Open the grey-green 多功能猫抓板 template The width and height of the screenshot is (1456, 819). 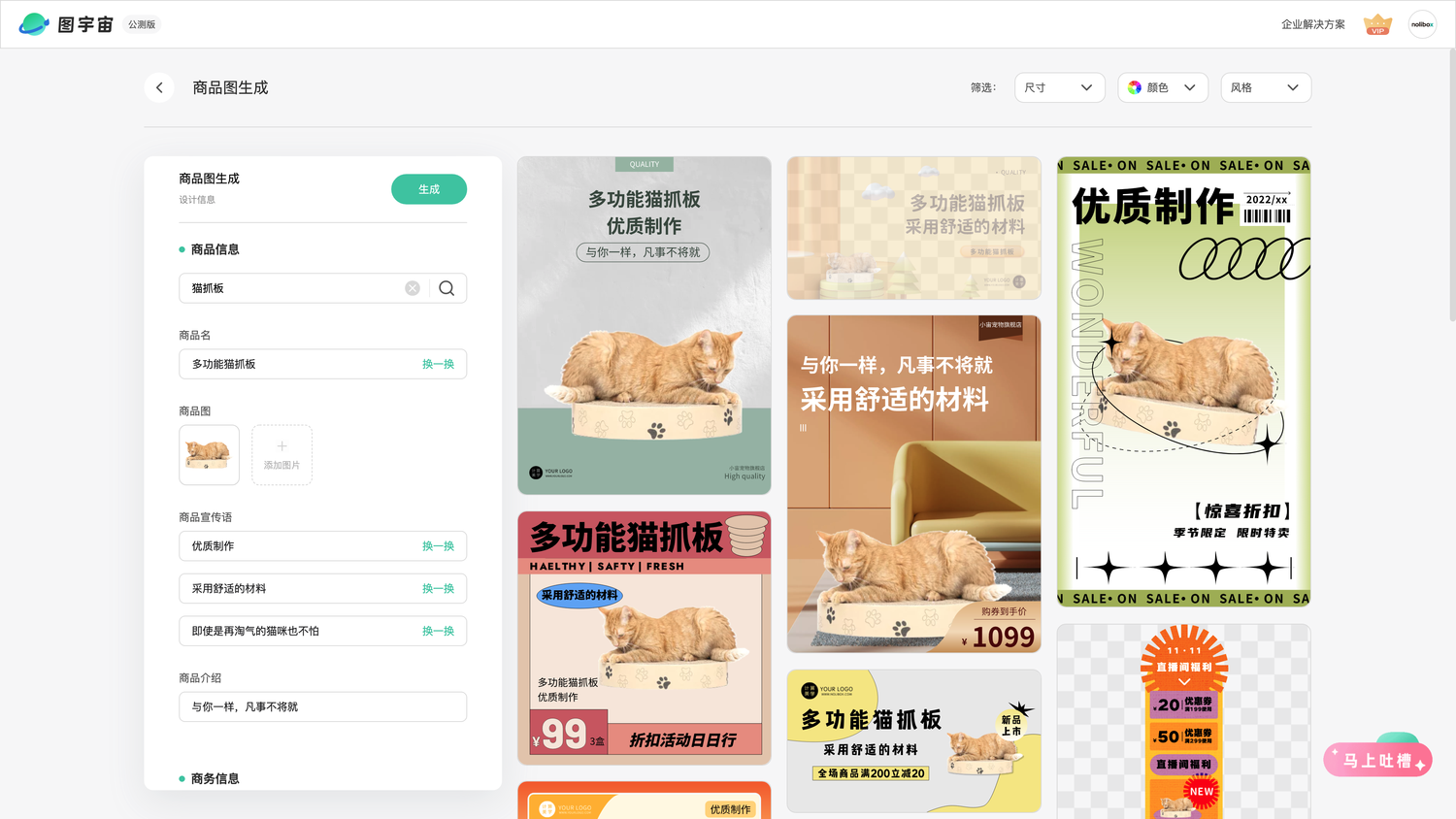(645, 325)
